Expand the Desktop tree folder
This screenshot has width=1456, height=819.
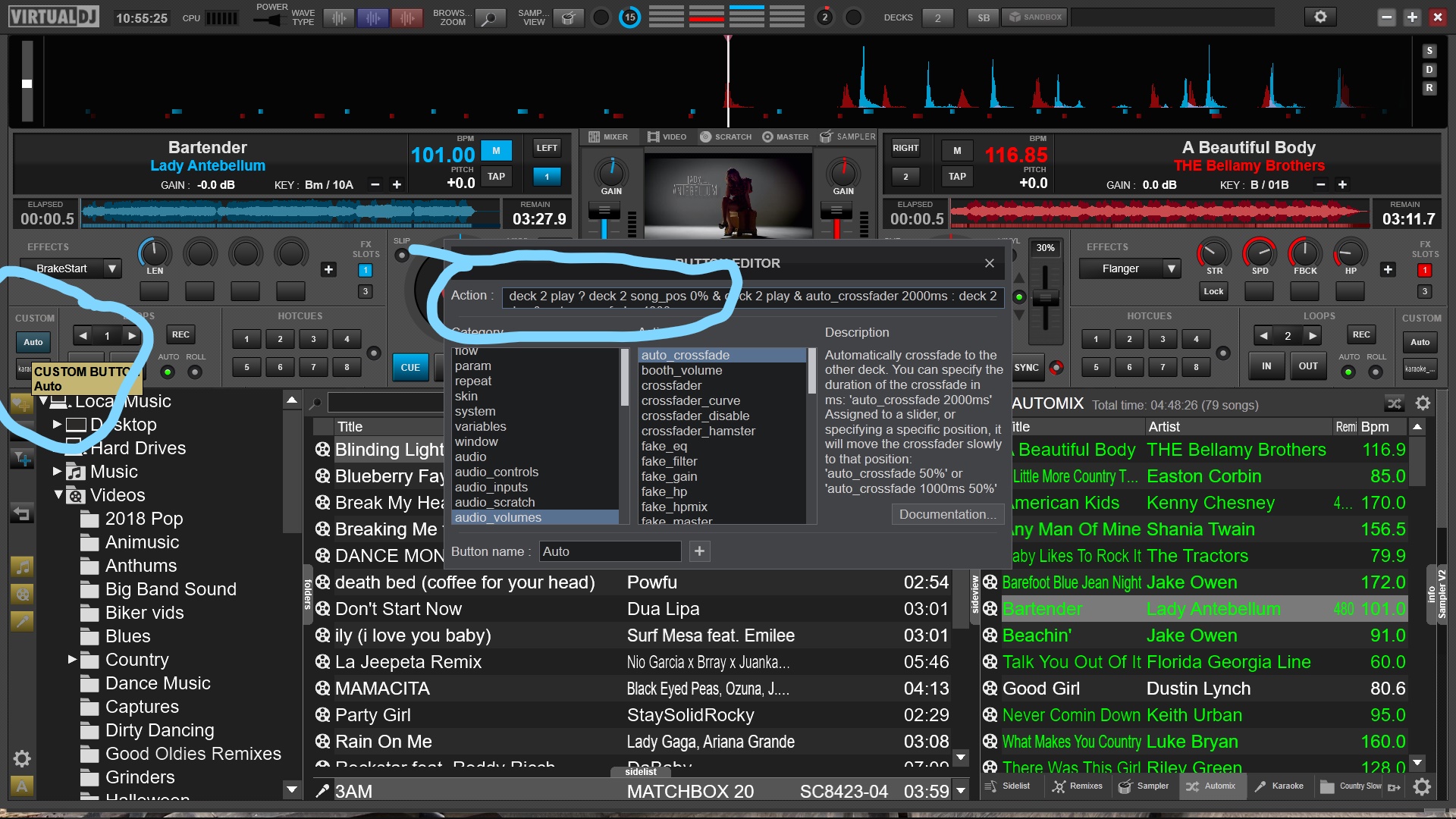tap(57, 424)
